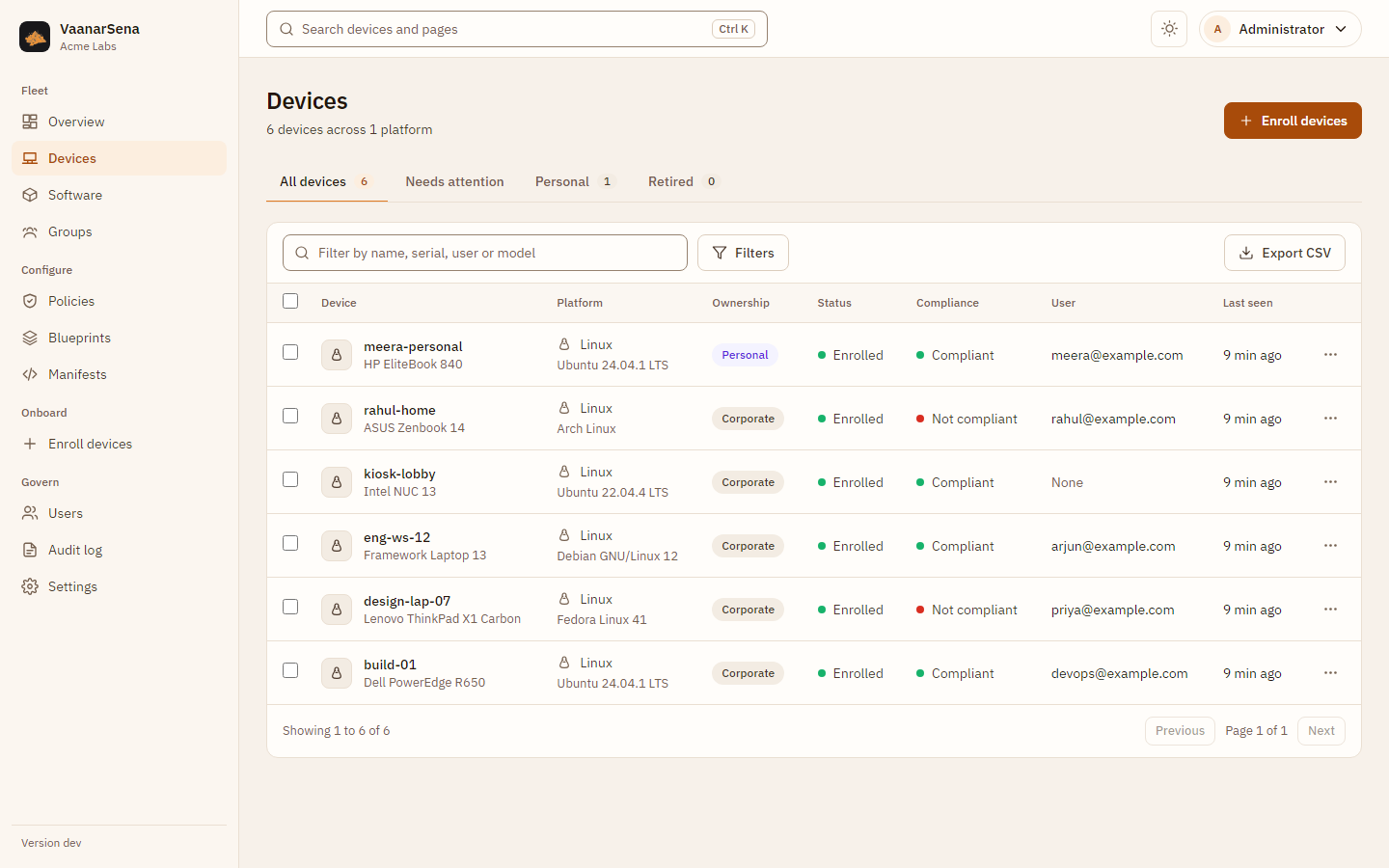Tick the checkbox for kiosk-lobby

pyautogui.click(x=290, y=479)
